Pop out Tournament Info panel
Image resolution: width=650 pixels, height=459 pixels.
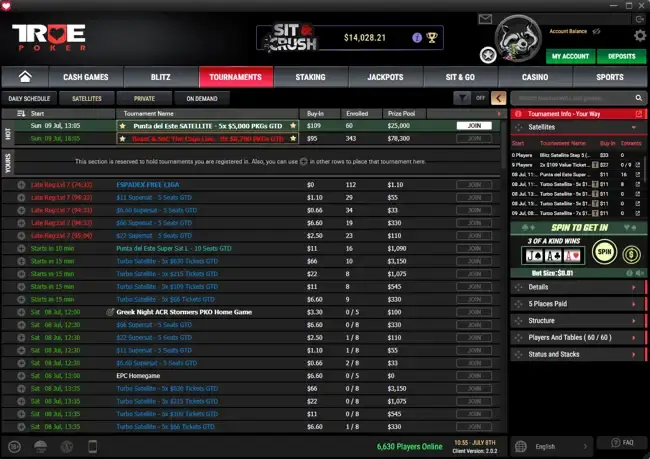coord(638,114)
